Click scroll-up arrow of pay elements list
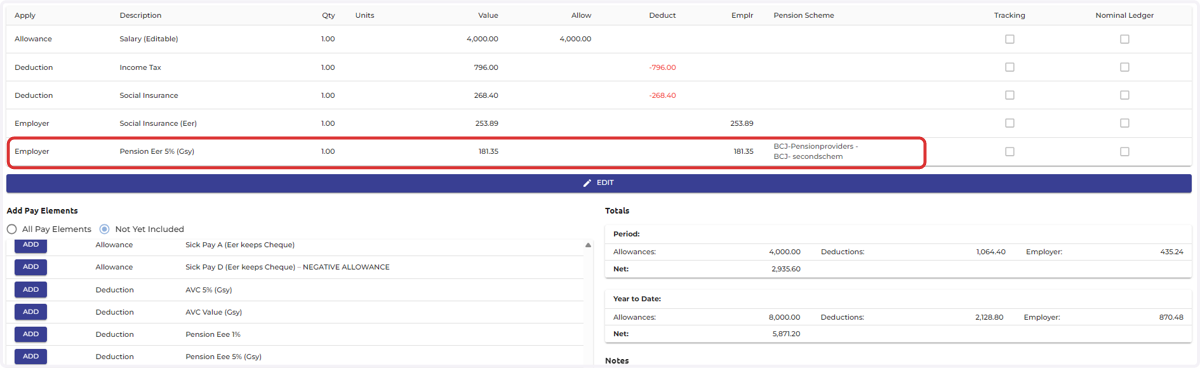 pos(588,245)
